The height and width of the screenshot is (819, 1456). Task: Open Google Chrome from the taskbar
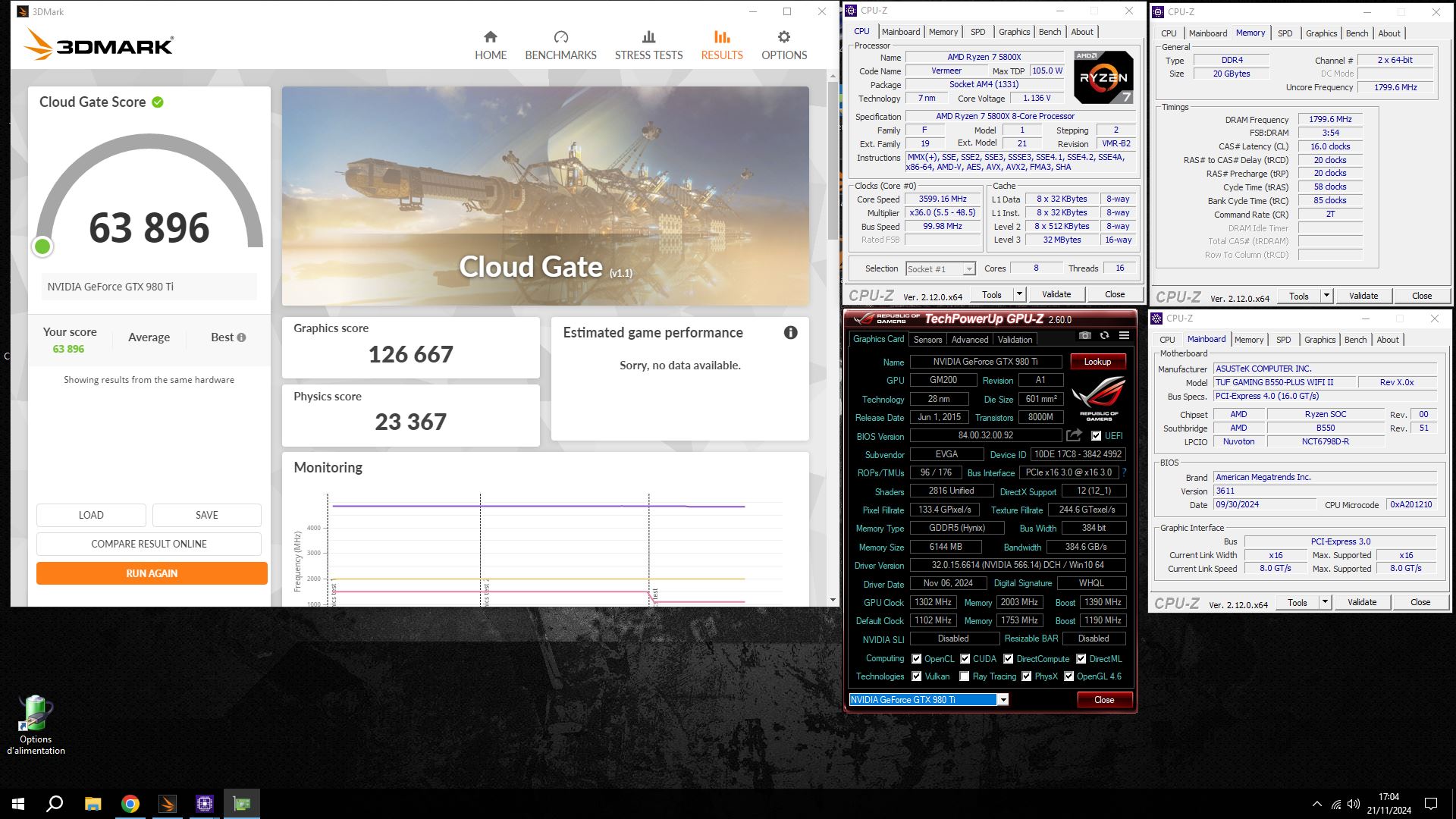[130, 804]
